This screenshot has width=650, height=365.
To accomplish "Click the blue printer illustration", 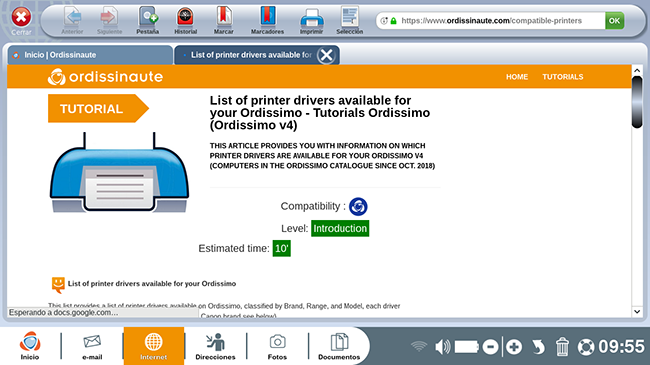I will (119, 172).
